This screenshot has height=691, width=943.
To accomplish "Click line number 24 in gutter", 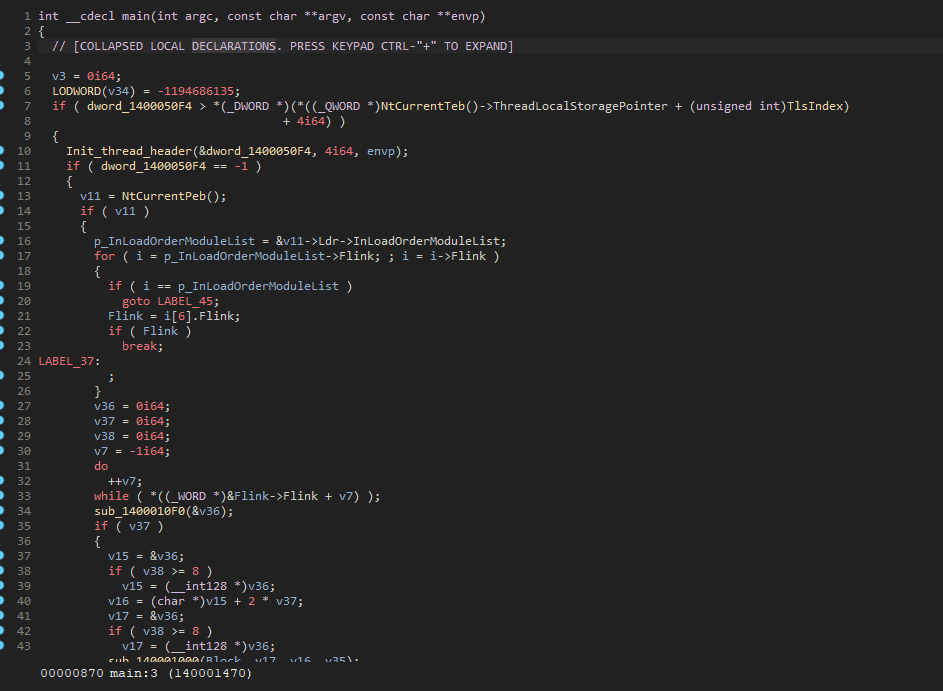I will point(24,361).
